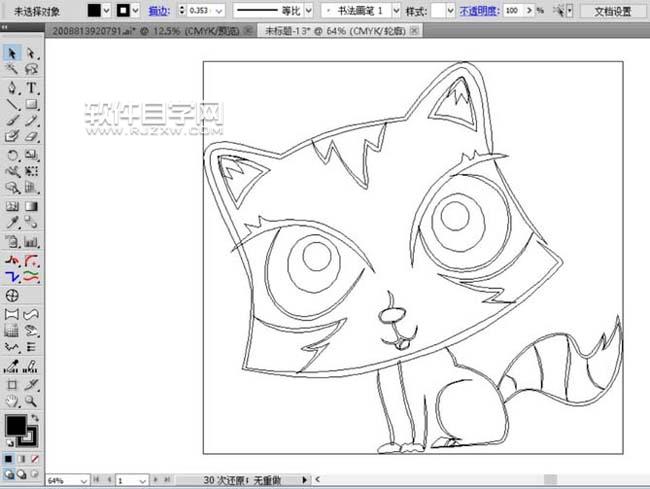Select the Zoom magnifier tool

(31, 401)
